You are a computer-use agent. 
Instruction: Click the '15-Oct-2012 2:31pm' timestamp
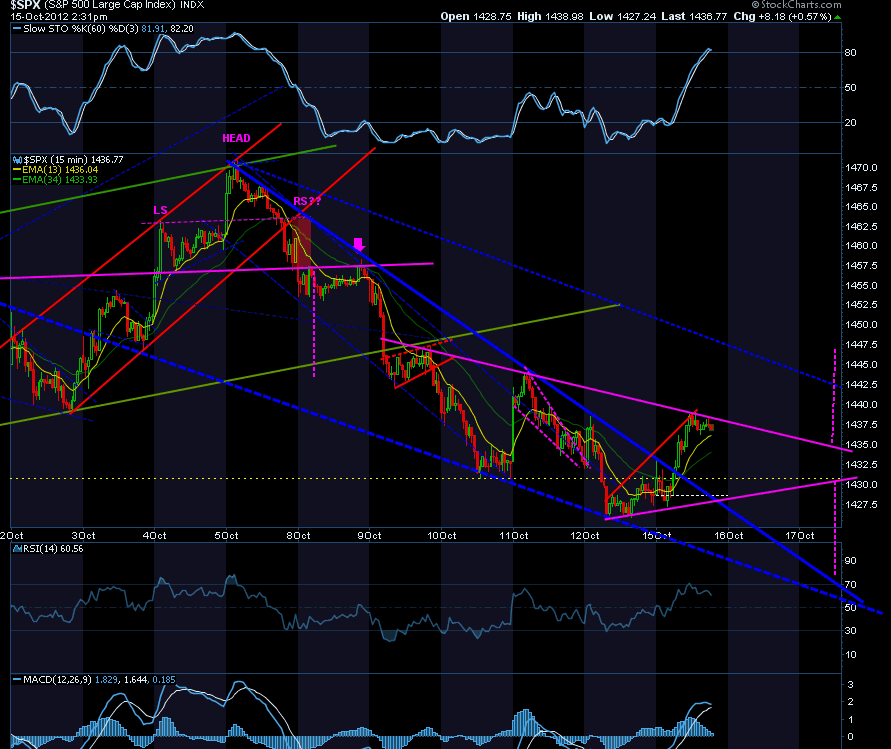(59, 16)
